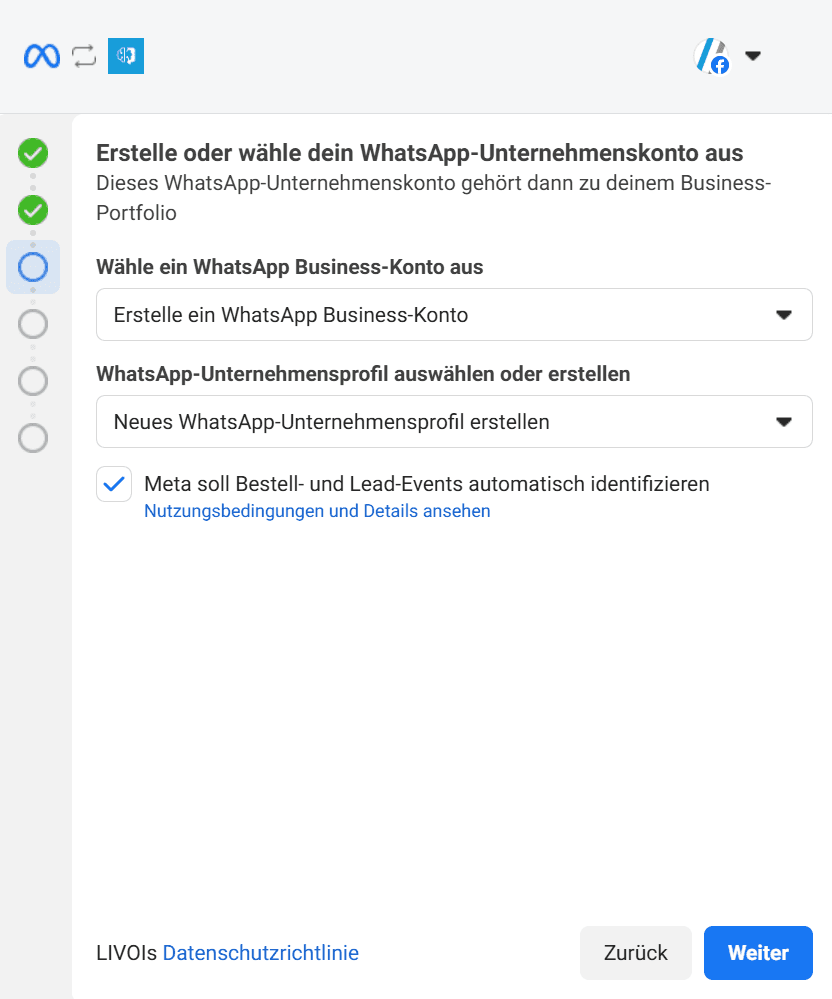Open the WhatsApp Business-Konto dropdown
Viewport: 832px width, 999px height.
pos(784,314)
